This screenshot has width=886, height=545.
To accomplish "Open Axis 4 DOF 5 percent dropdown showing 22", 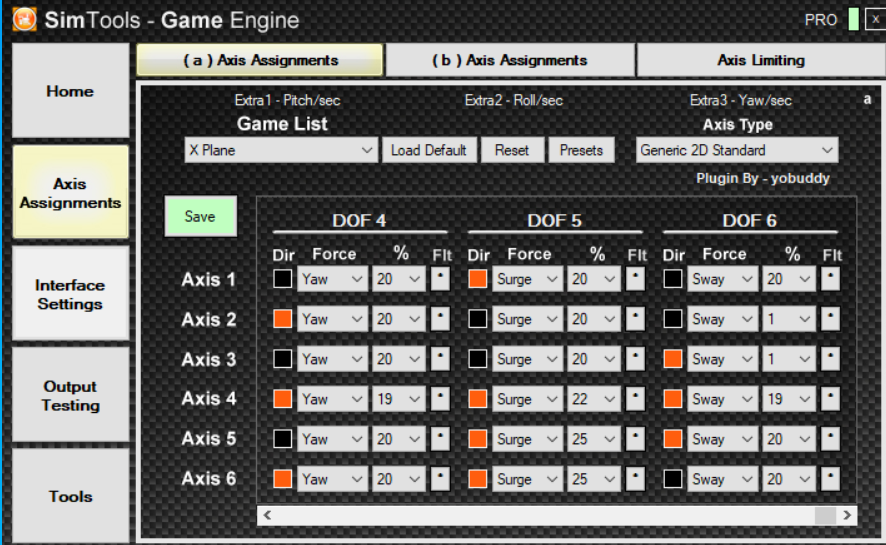I will (x=593, y=399).
